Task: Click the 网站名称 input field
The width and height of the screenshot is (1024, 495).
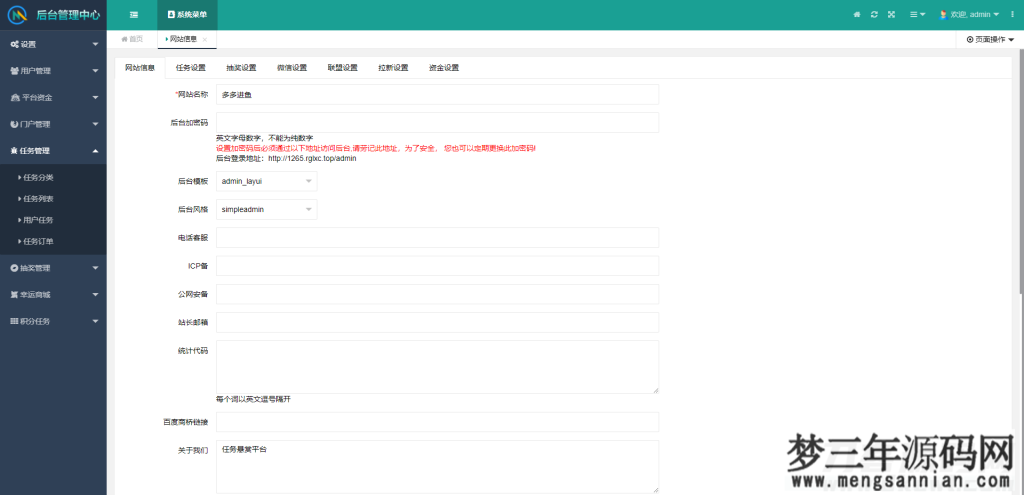Action: tap(437, 95)
